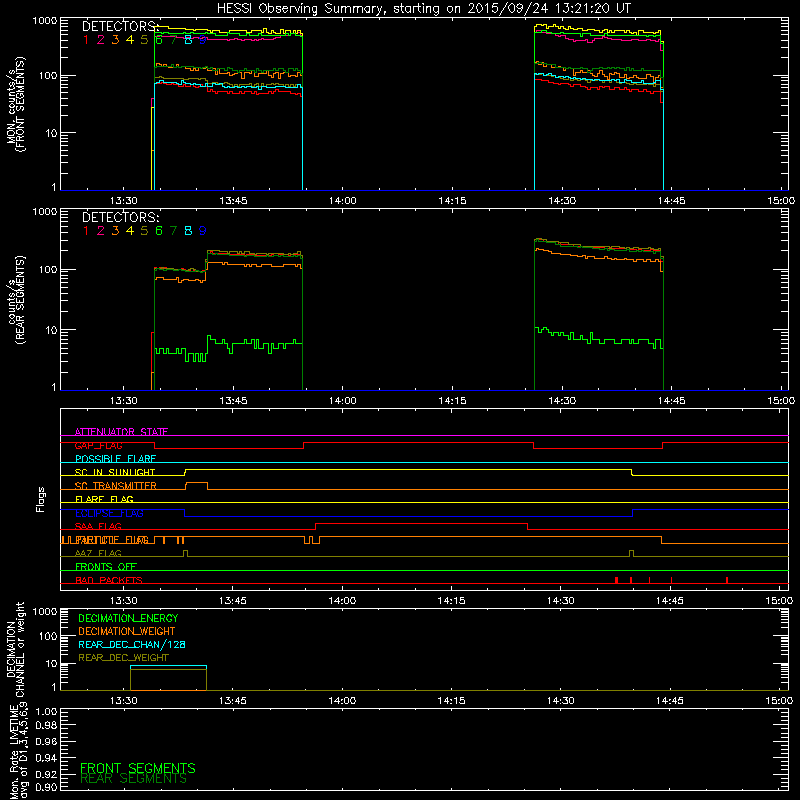Click 13:45 time label under the decimation plot
The height and width of the screenshot is (800, 800).
pyautogui.click(x=233, y=701)
